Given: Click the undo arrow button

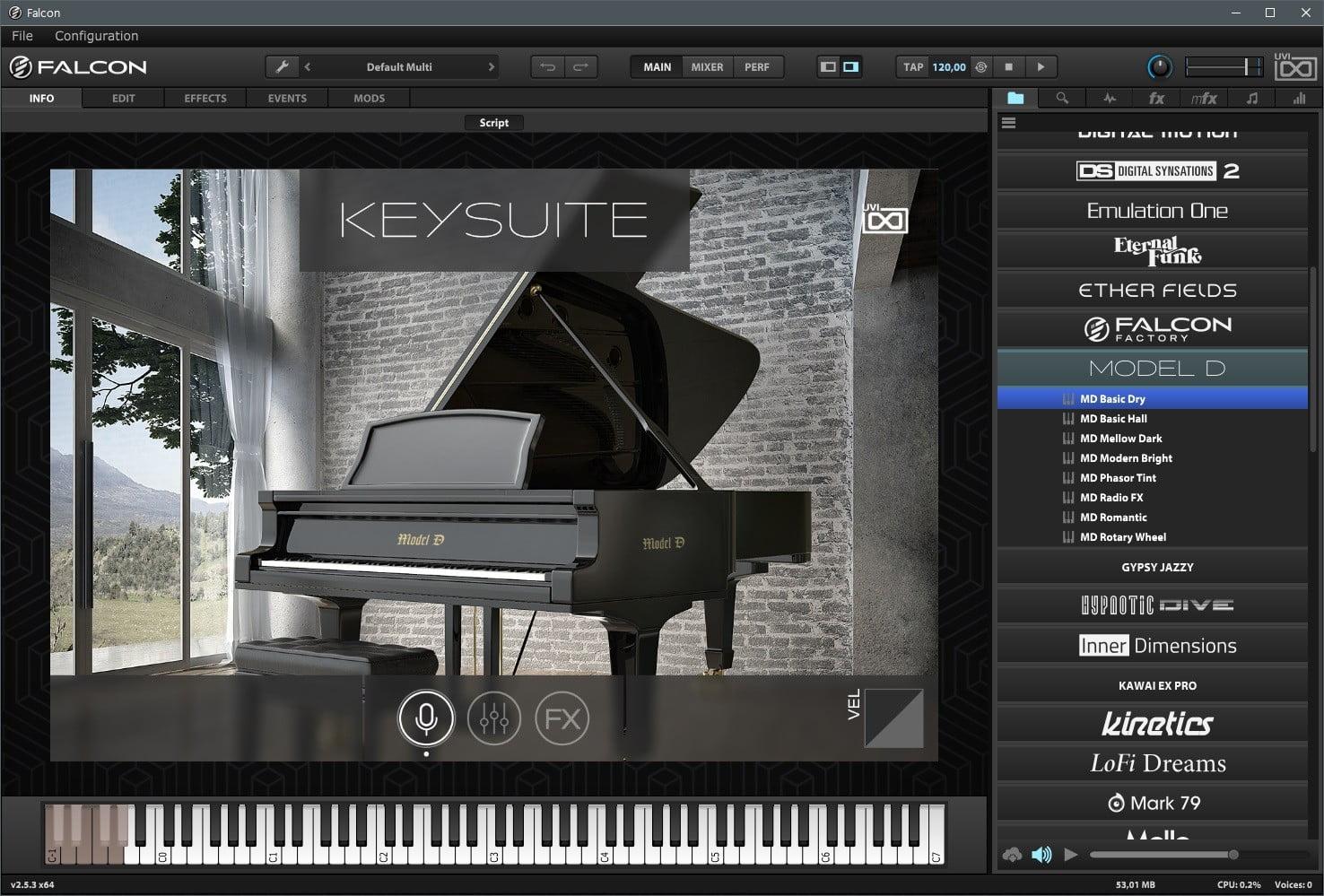Looking at the screenshot, I should tap(548, 67).
